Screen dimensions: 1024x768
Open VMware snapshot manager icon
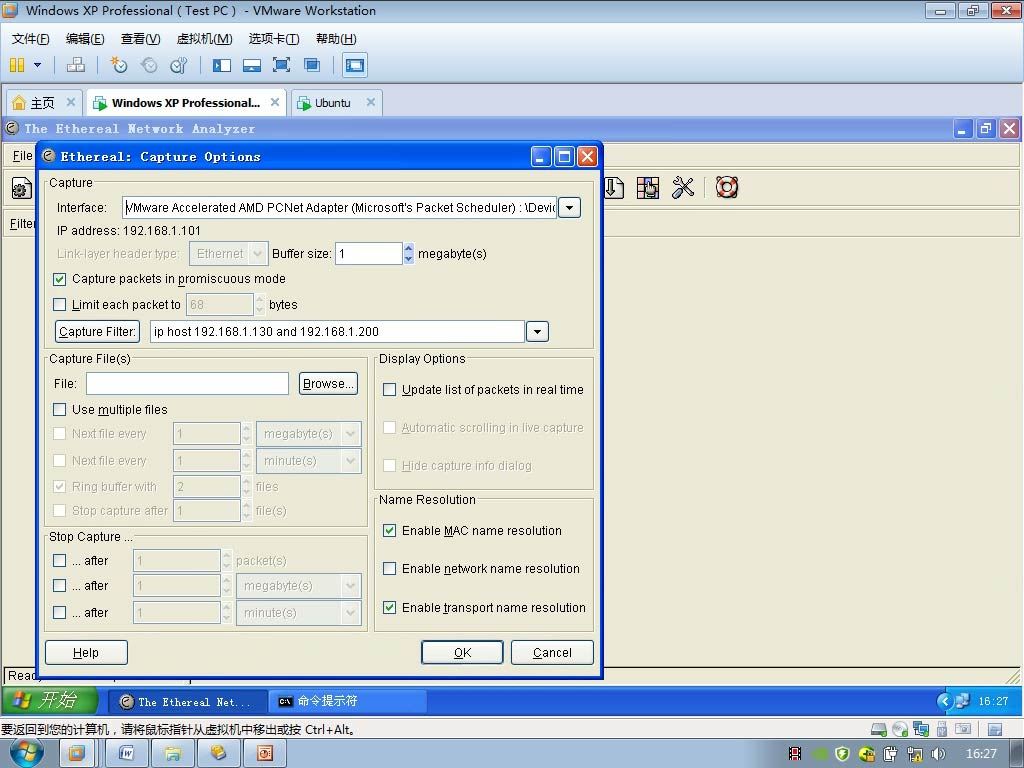178,65
